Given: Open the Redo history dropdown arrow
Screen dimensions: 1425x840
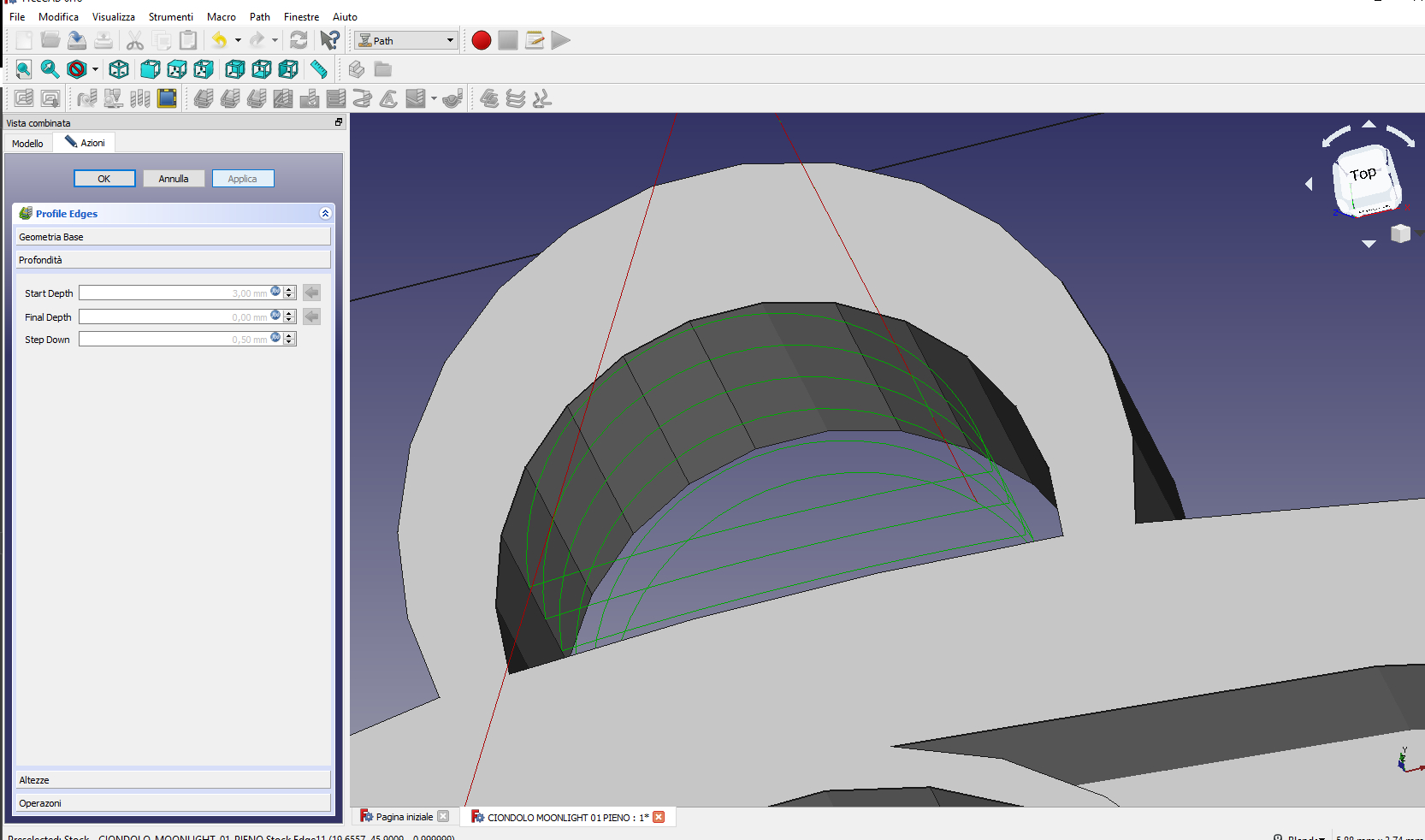Looking at the screenshot, I should (275, 40).
